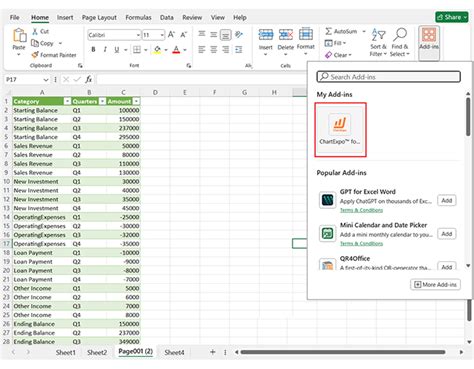Switch to the Review tab
Viewport: 474px width, 369px height.
tap(192, 17)
